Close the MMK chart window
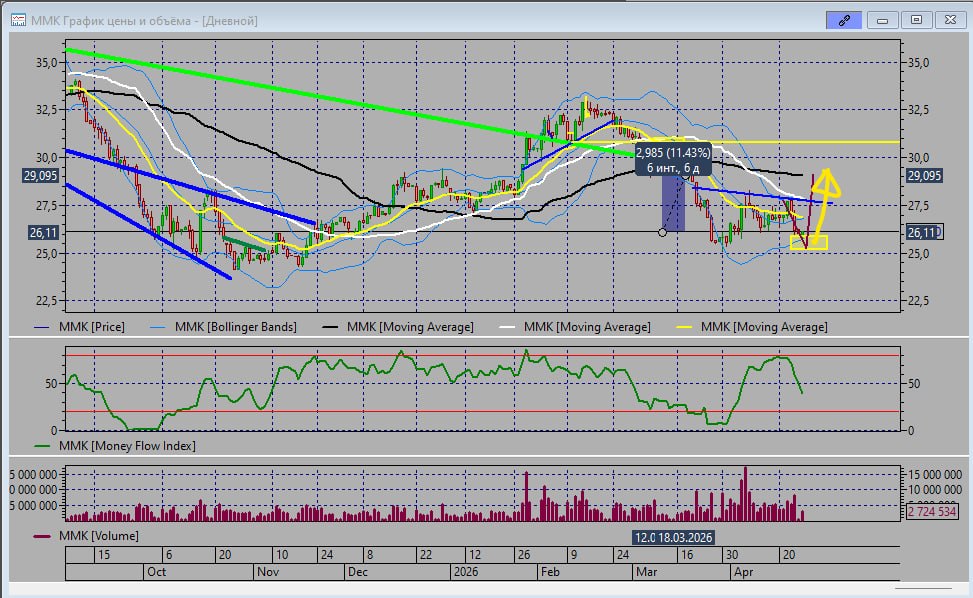This screenshot has width=973, height=598. click(x=950, y=20)
